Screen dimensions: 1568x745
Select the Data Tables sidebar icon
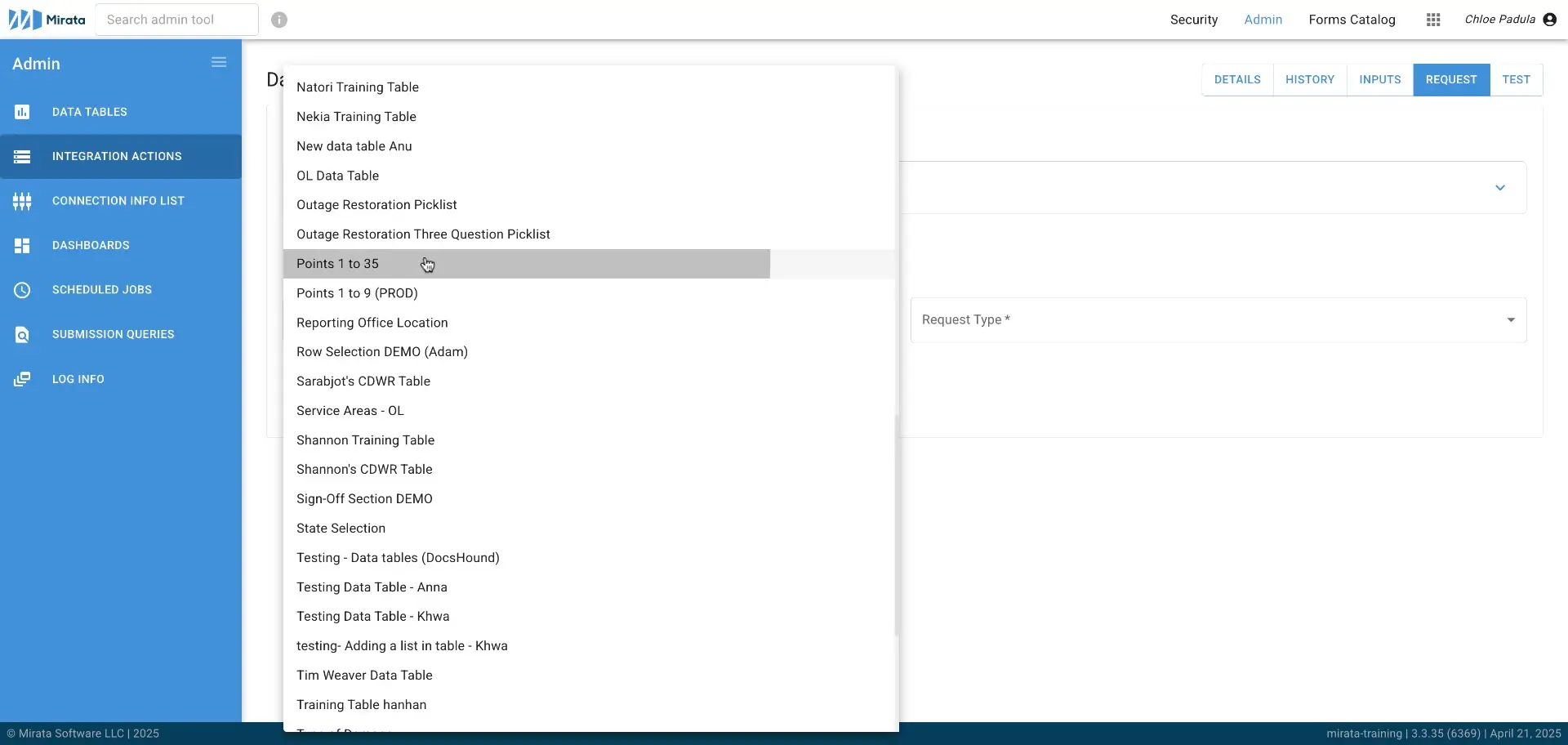pos(22,112)
